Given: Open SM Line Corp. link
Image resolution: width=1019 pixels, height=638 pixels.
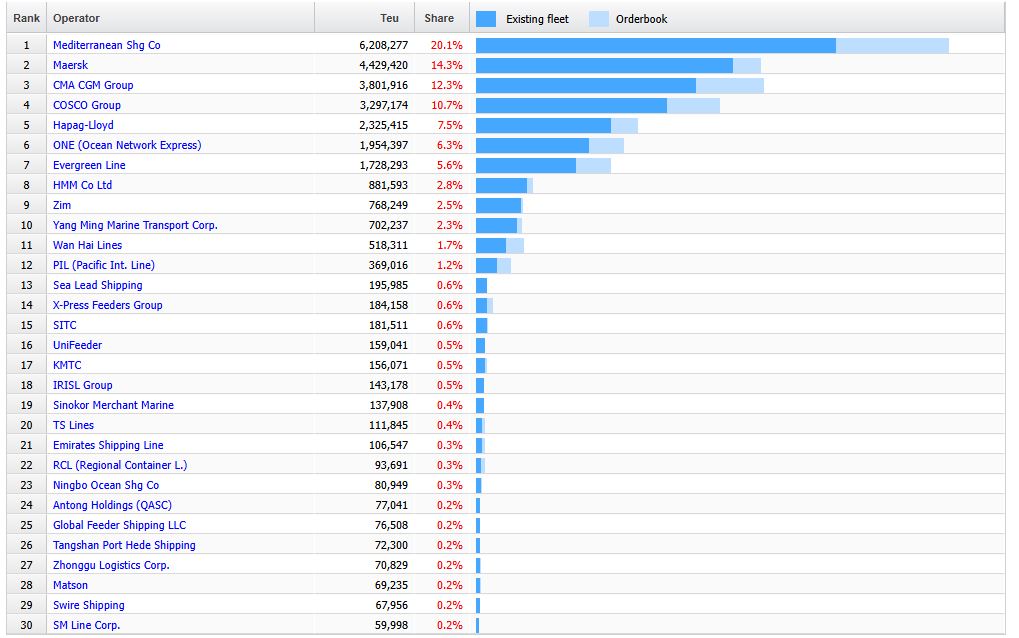Looking at the screenshot, I should tap(86, 626).
